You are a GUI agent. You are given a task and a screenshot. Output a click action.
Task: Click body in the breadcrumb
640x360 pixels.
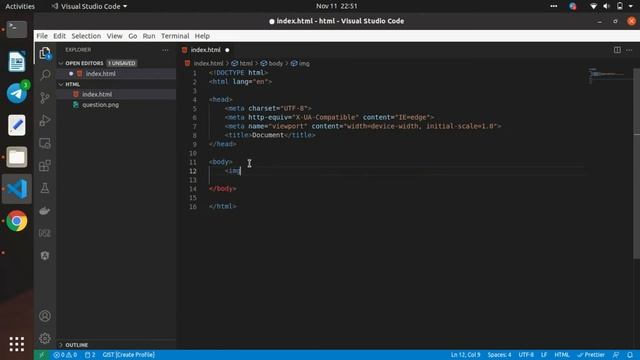[x=276, y=64]
